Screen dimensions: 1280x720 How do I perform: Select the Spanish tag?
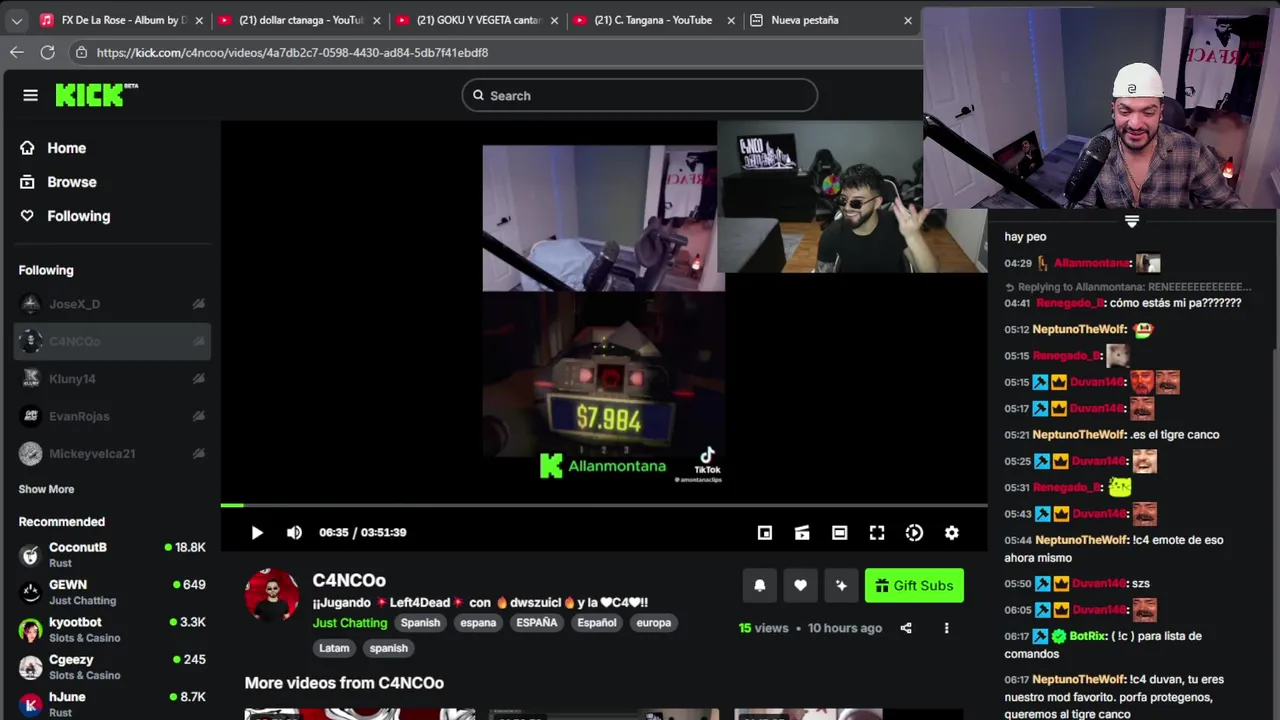[x=420, y=623]
